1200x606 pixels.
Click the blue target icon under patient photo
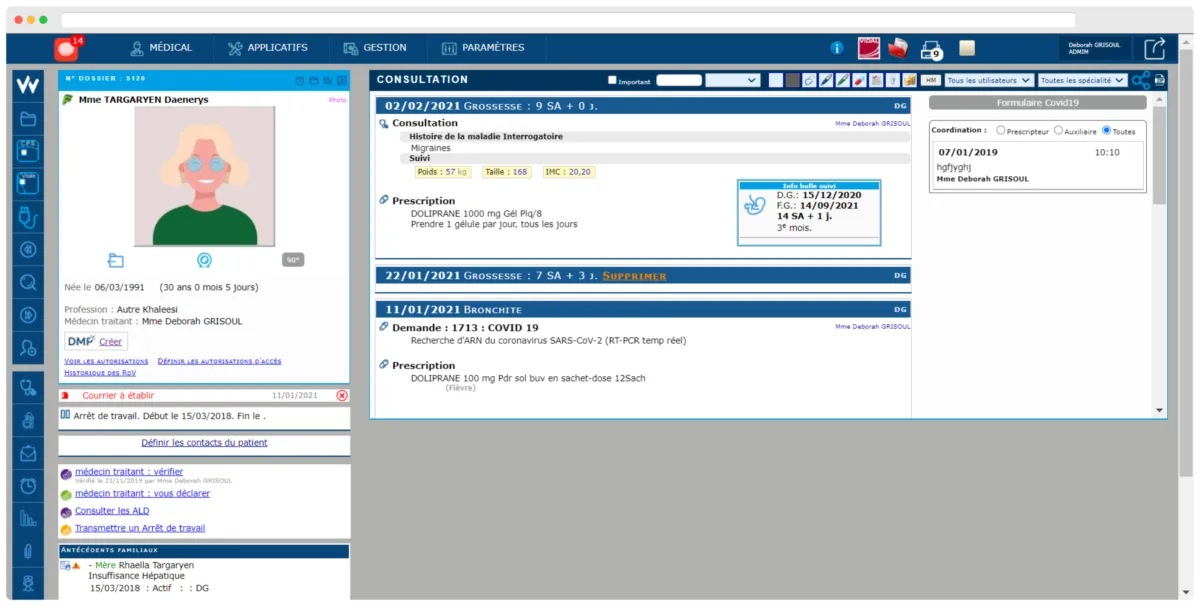point(204,260)
